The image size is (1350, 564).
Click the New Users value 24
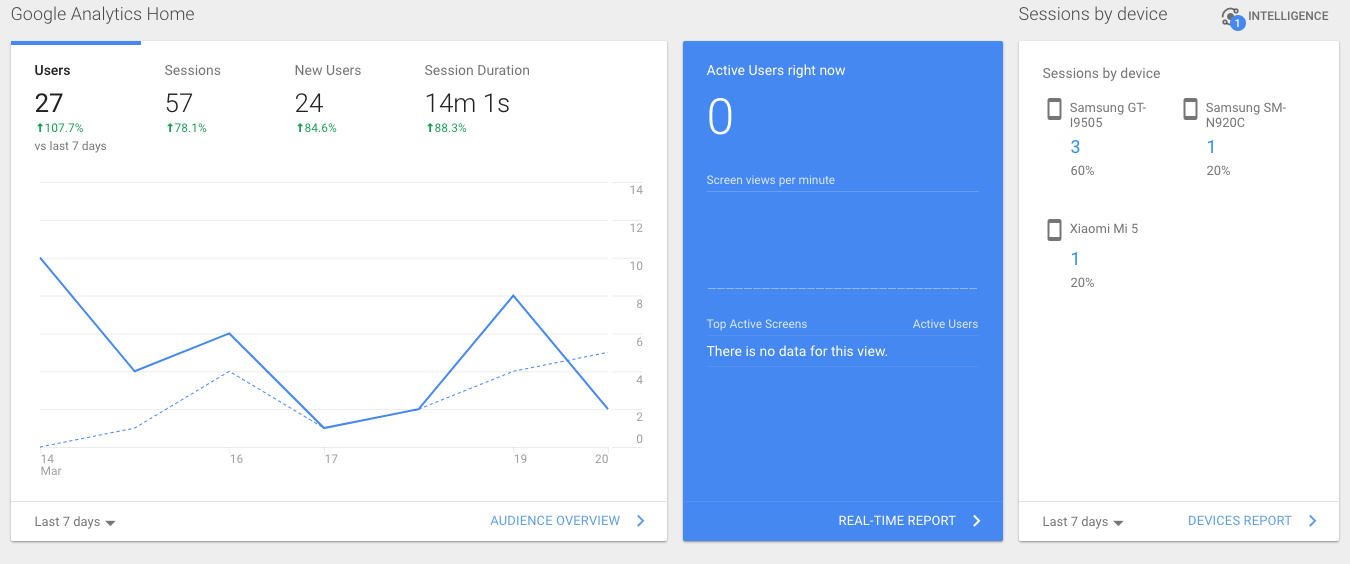tap(309, 103)
